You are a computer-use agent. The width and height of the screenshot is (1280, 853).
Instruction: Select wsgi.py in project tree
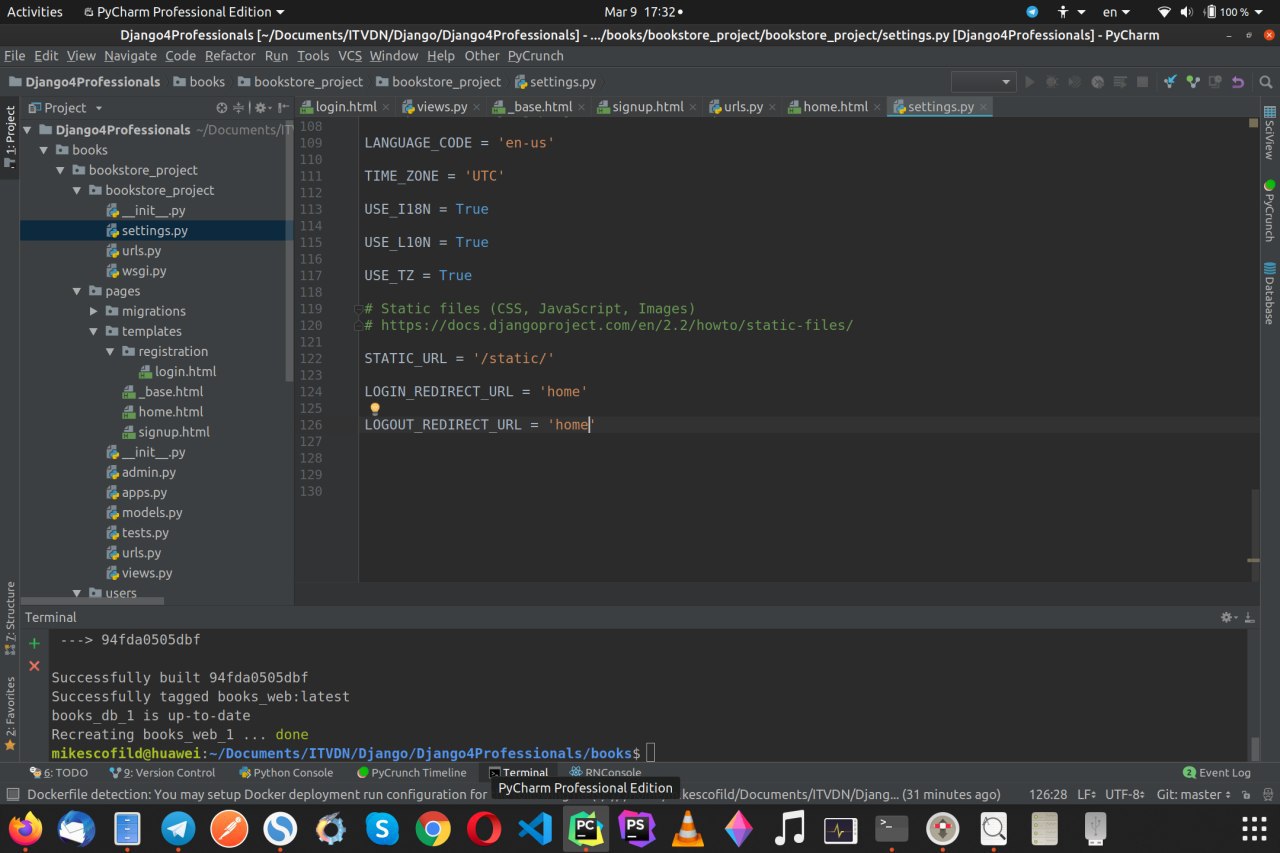144,271
